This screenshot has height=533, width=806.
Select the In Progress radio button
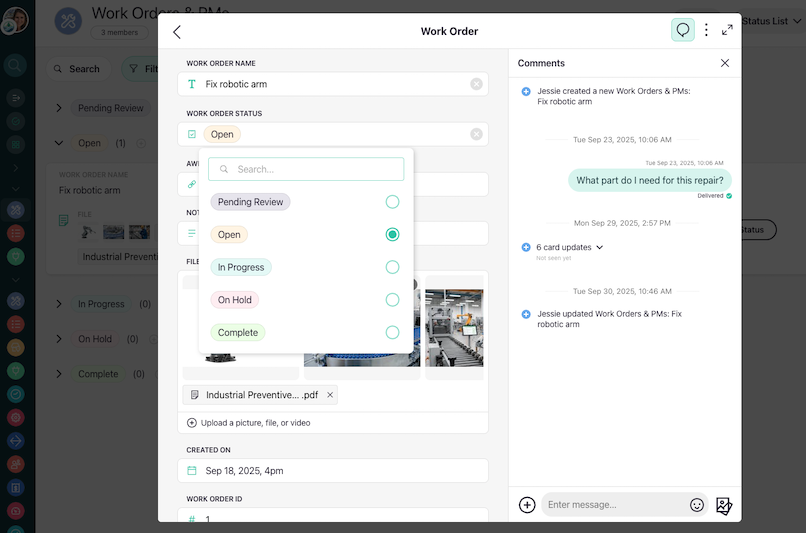coord(392,267)
